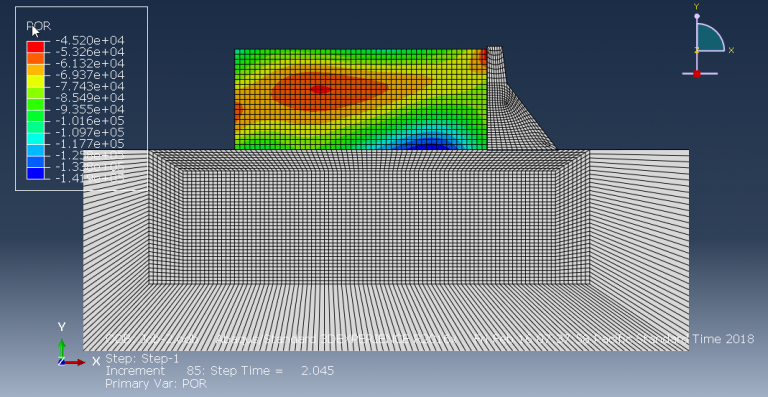
Task: Click the legend value -1.177e+05
Action: point(90,144)
